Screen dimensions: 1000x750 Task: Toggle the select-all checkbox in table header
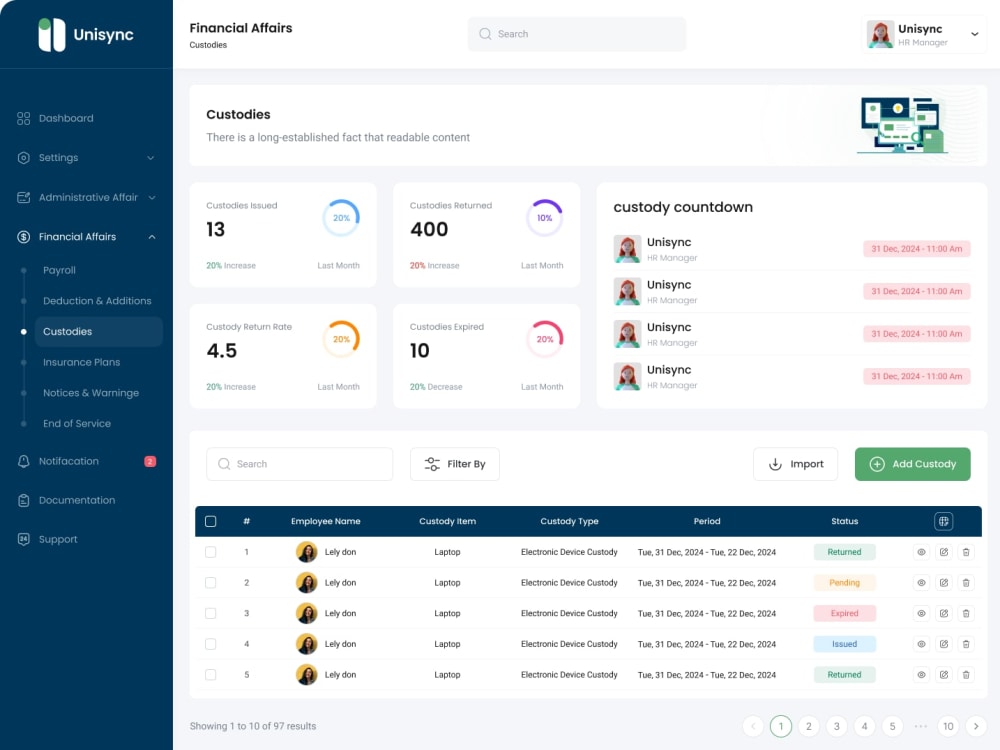210,522
